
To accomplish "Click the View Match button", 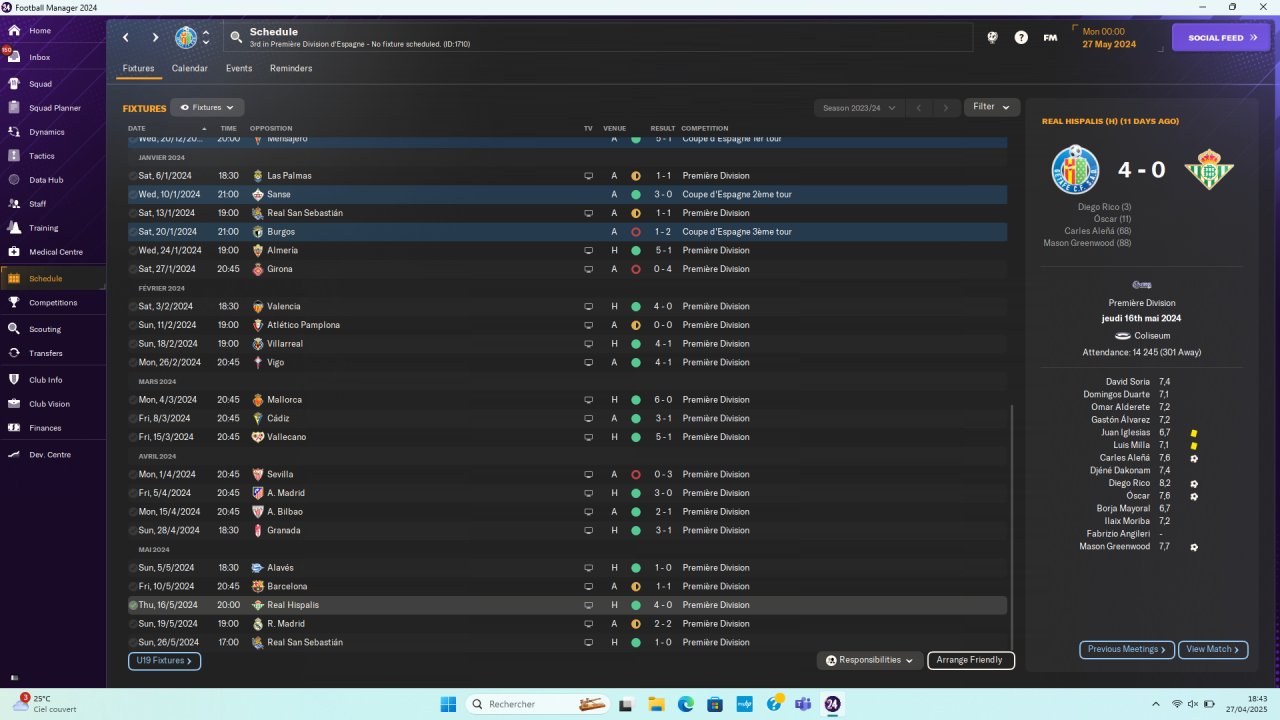I will [x=1213, y=650].
